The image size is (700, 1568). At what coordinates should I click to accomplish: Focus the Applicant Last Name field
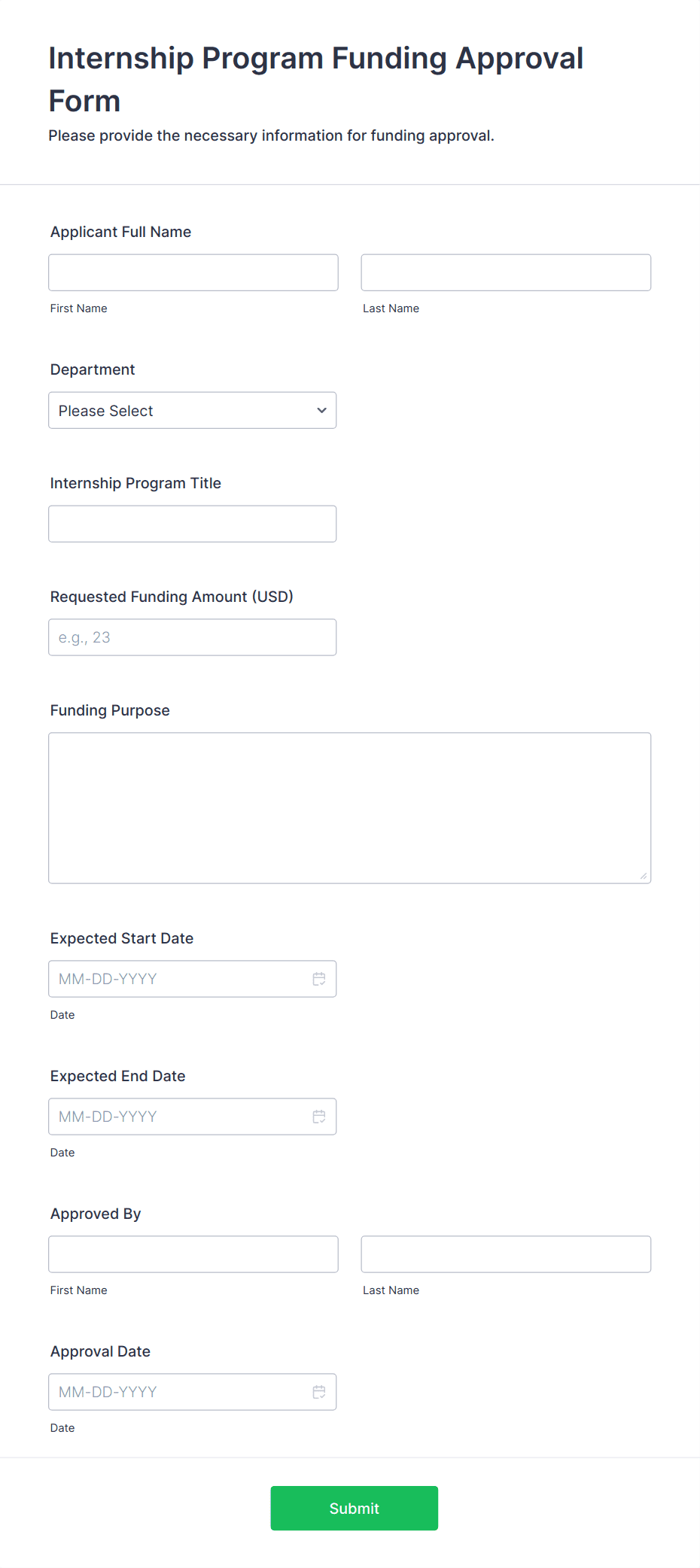click(506, 272)
